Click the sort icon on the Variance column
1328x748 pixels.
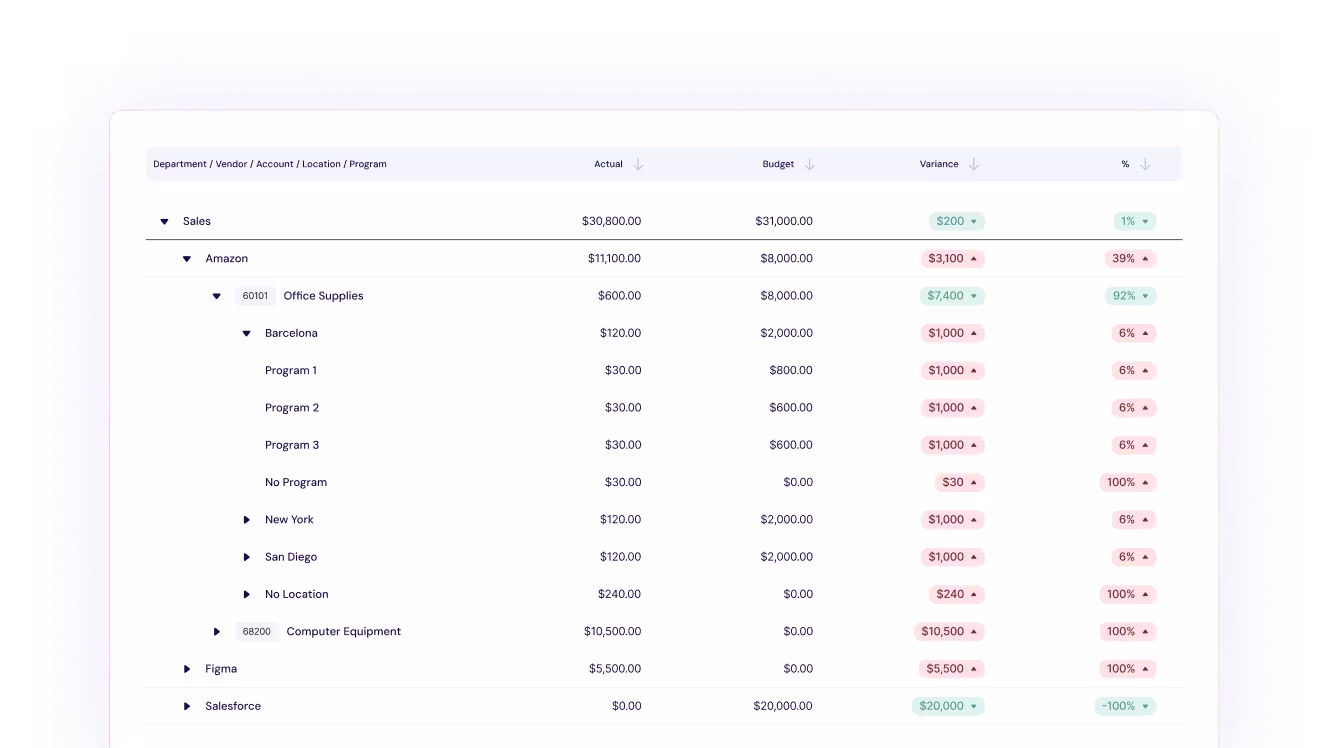972,164
